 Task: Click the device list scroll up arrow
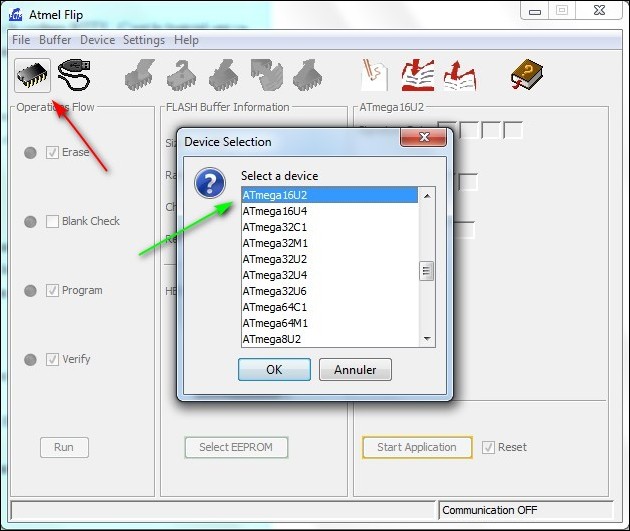tap(427, 196)
